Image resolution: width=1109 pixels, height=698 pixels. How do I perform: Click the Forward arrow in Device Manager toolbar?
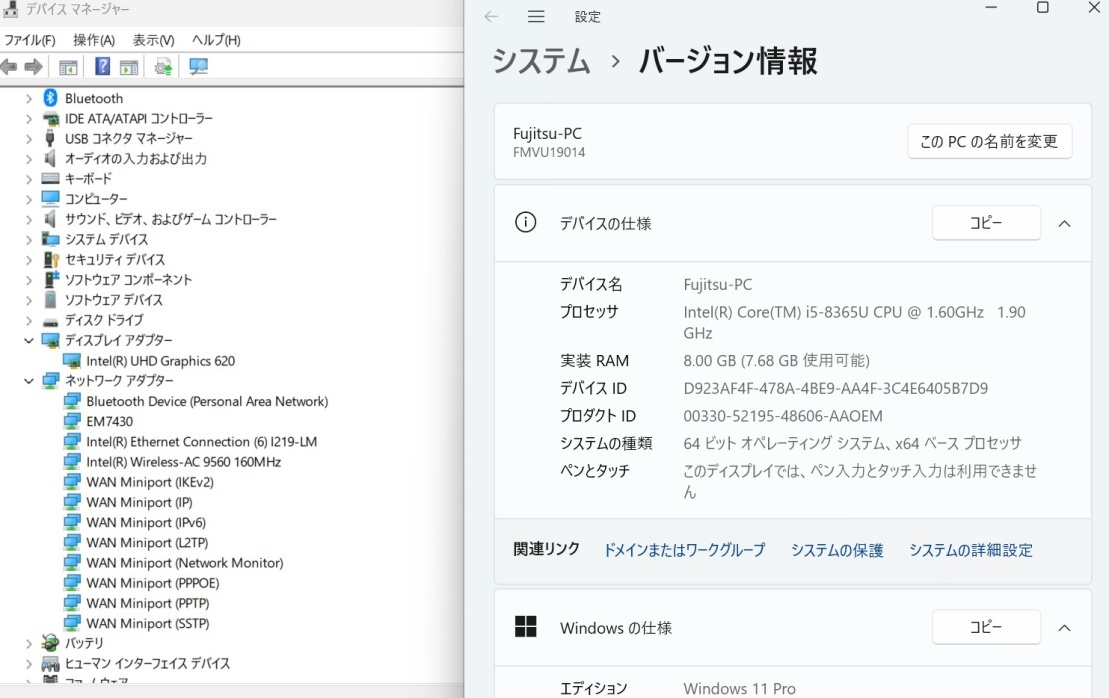coord(33,67)
